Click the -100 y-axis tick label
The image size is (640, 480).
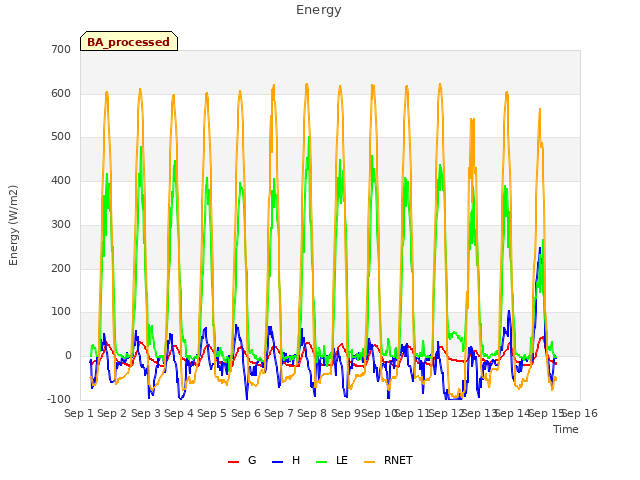[59, 399]
